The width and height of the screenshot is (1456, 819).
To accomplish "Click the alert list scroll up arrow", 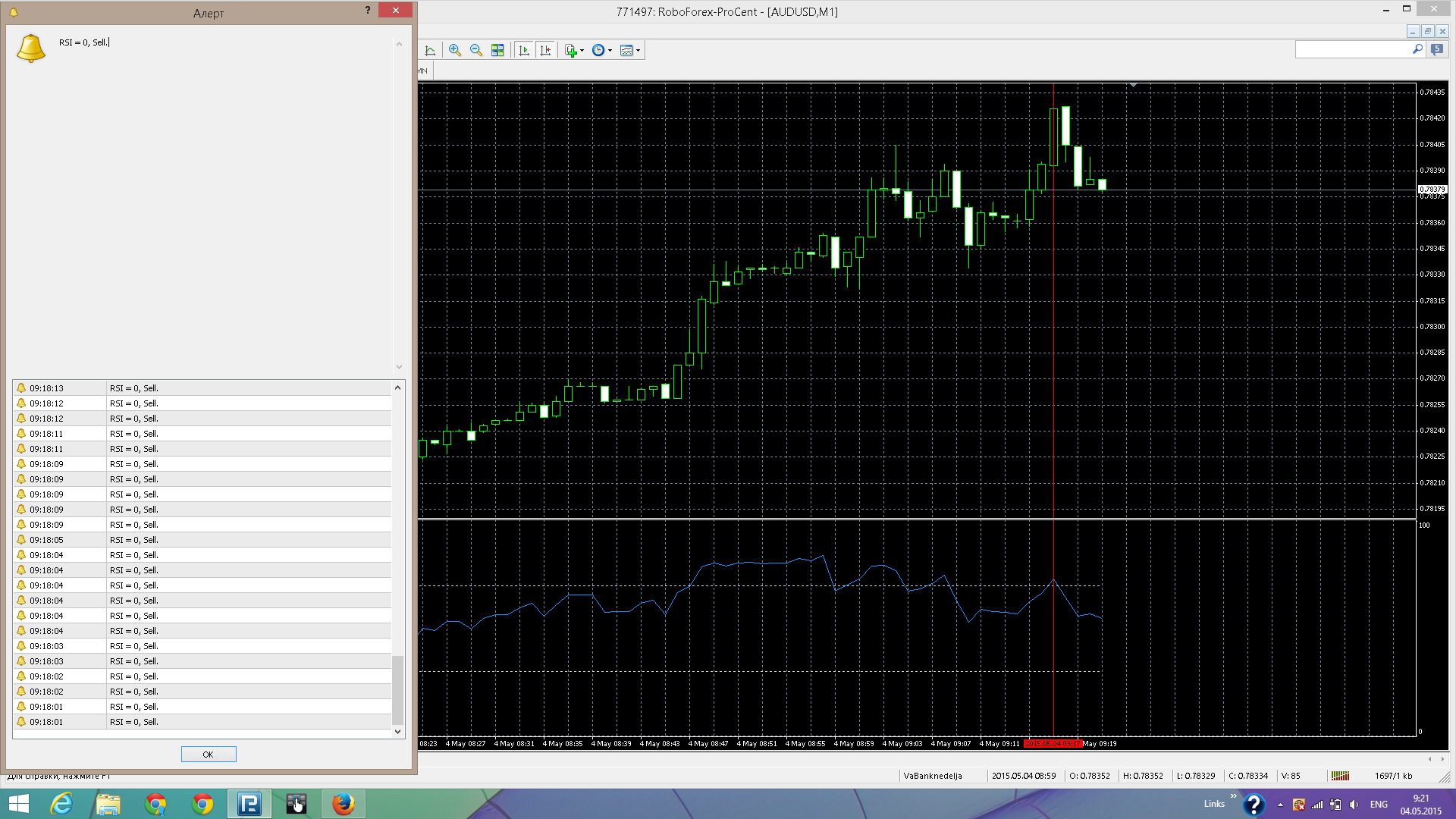I will click(x=397, y=388).
